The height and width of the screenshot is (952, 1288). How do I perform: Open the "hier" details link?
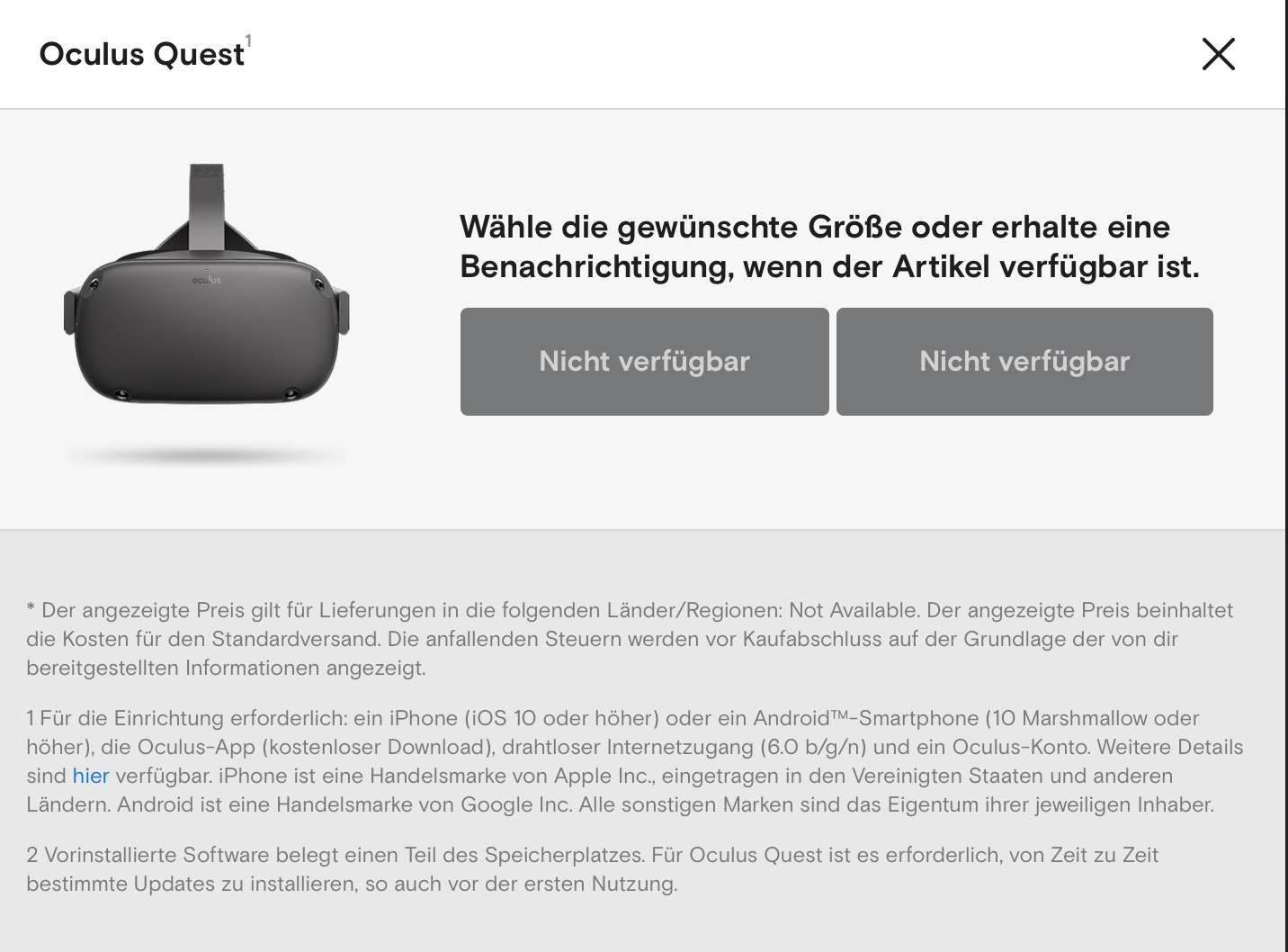91,776
